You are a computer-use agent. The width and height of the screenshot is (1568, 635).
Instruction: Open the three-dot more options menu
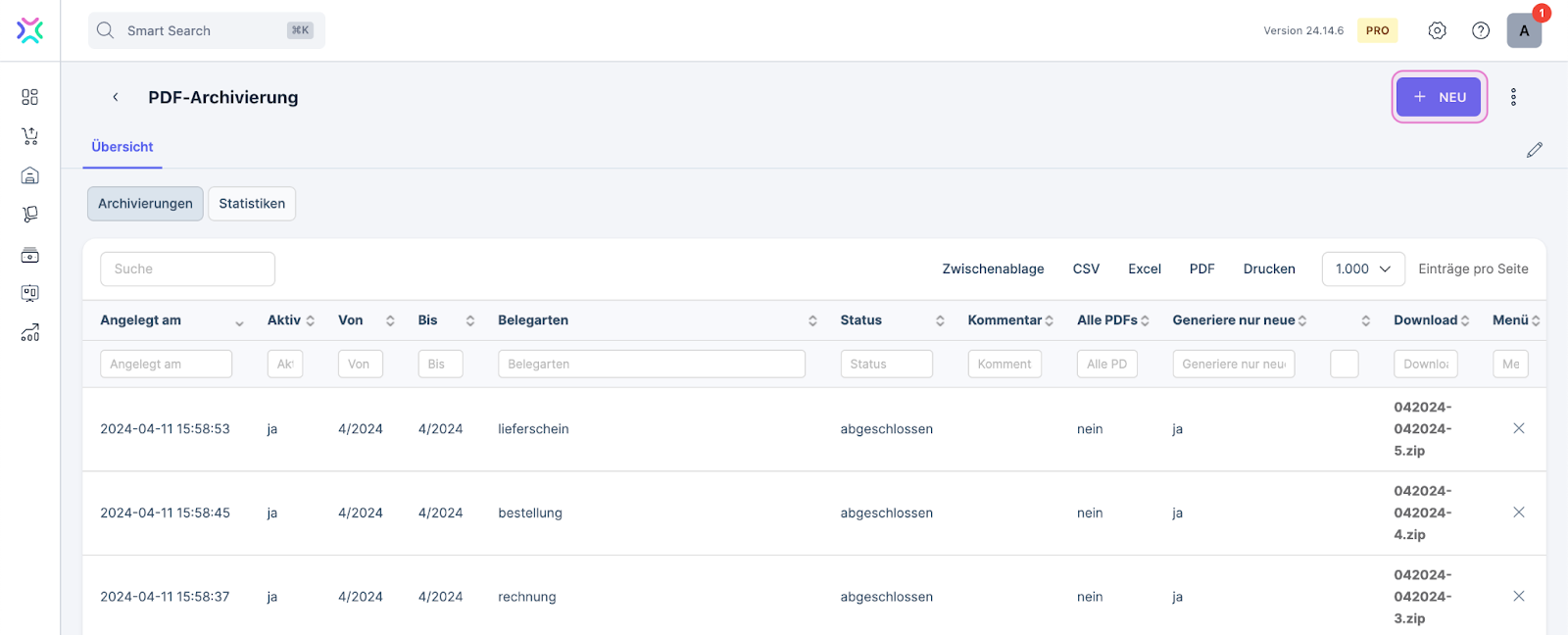coord(1513,97)
